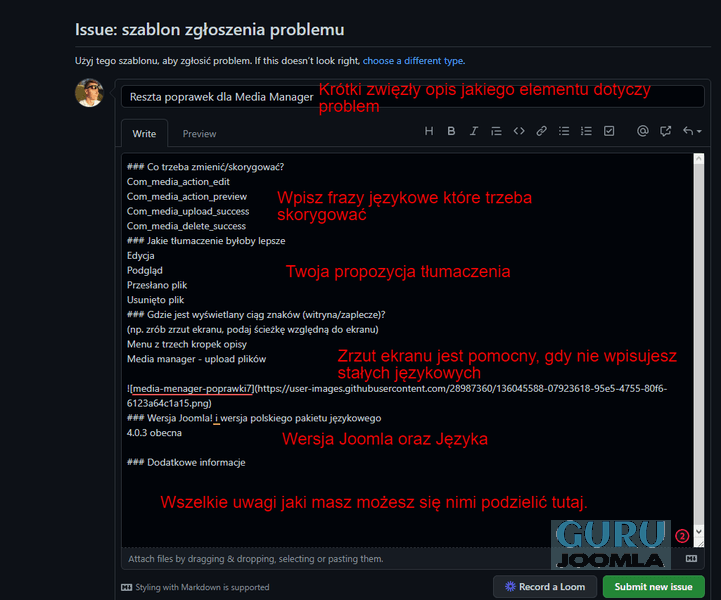Insert a heading with the H icon

coord(429,131)
